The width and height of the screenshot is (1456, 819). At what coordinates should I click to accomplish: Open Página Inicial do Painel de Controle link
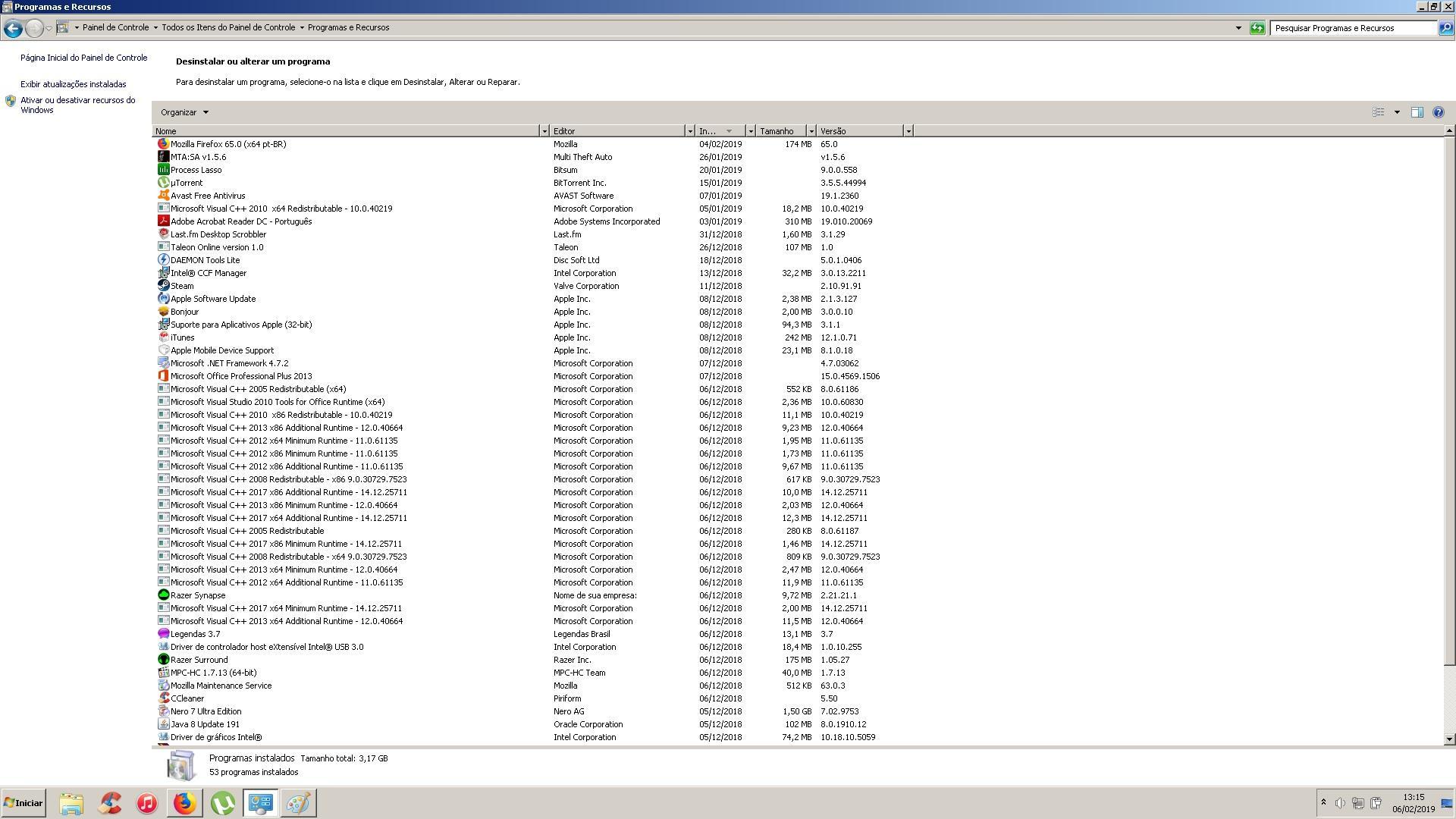(x=83, y=58)
